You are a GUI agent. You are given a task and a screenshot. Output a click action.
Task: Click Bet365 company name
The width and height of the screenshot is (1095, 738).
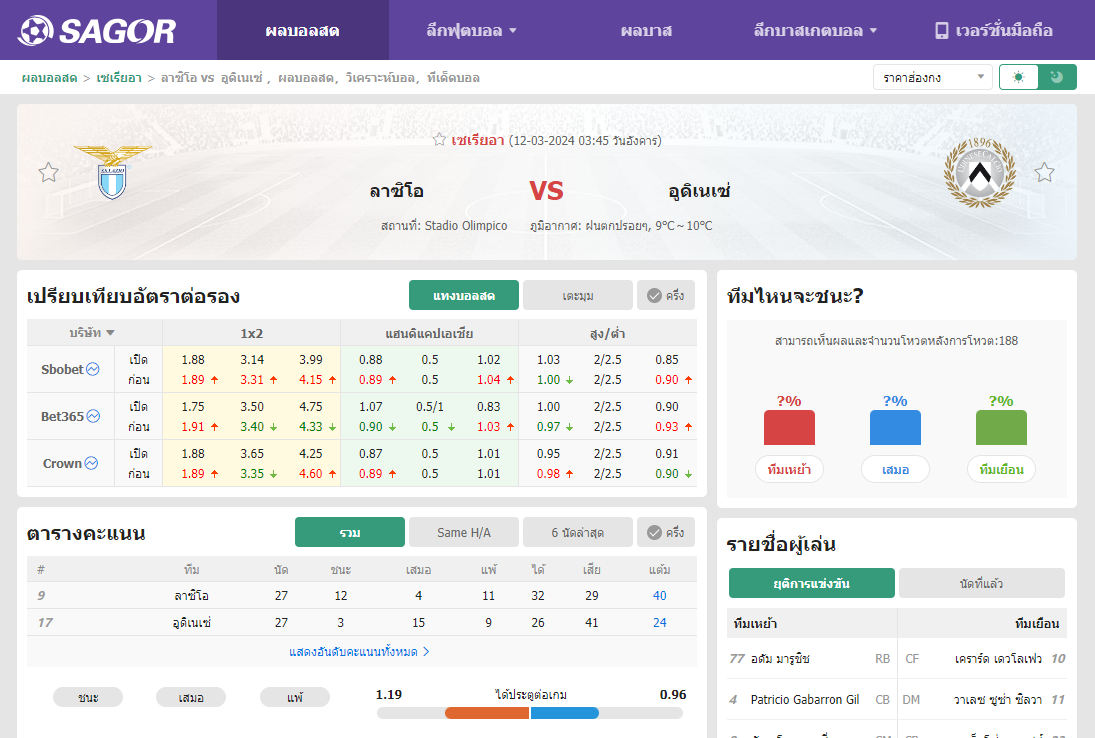62,416
